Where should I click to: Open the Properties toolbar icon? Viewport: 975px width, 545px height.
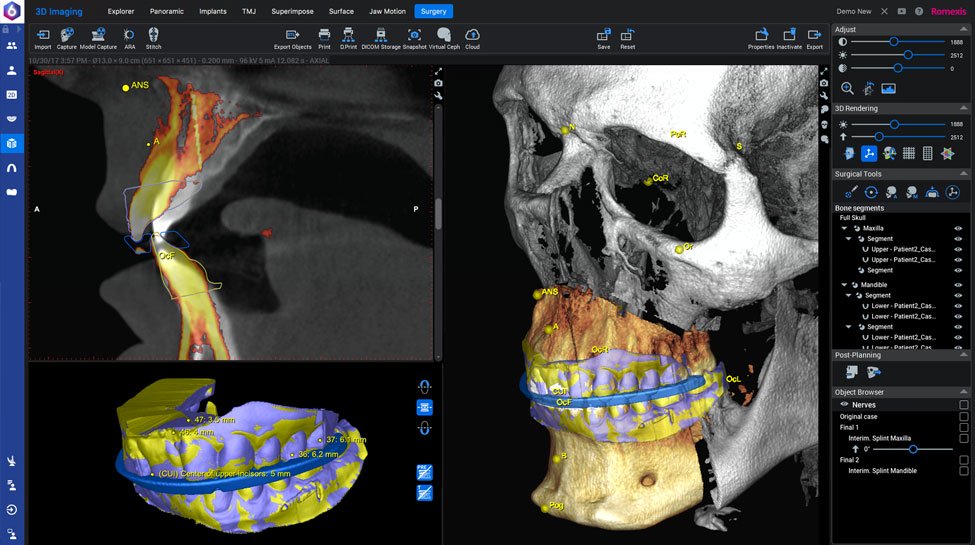761,35
